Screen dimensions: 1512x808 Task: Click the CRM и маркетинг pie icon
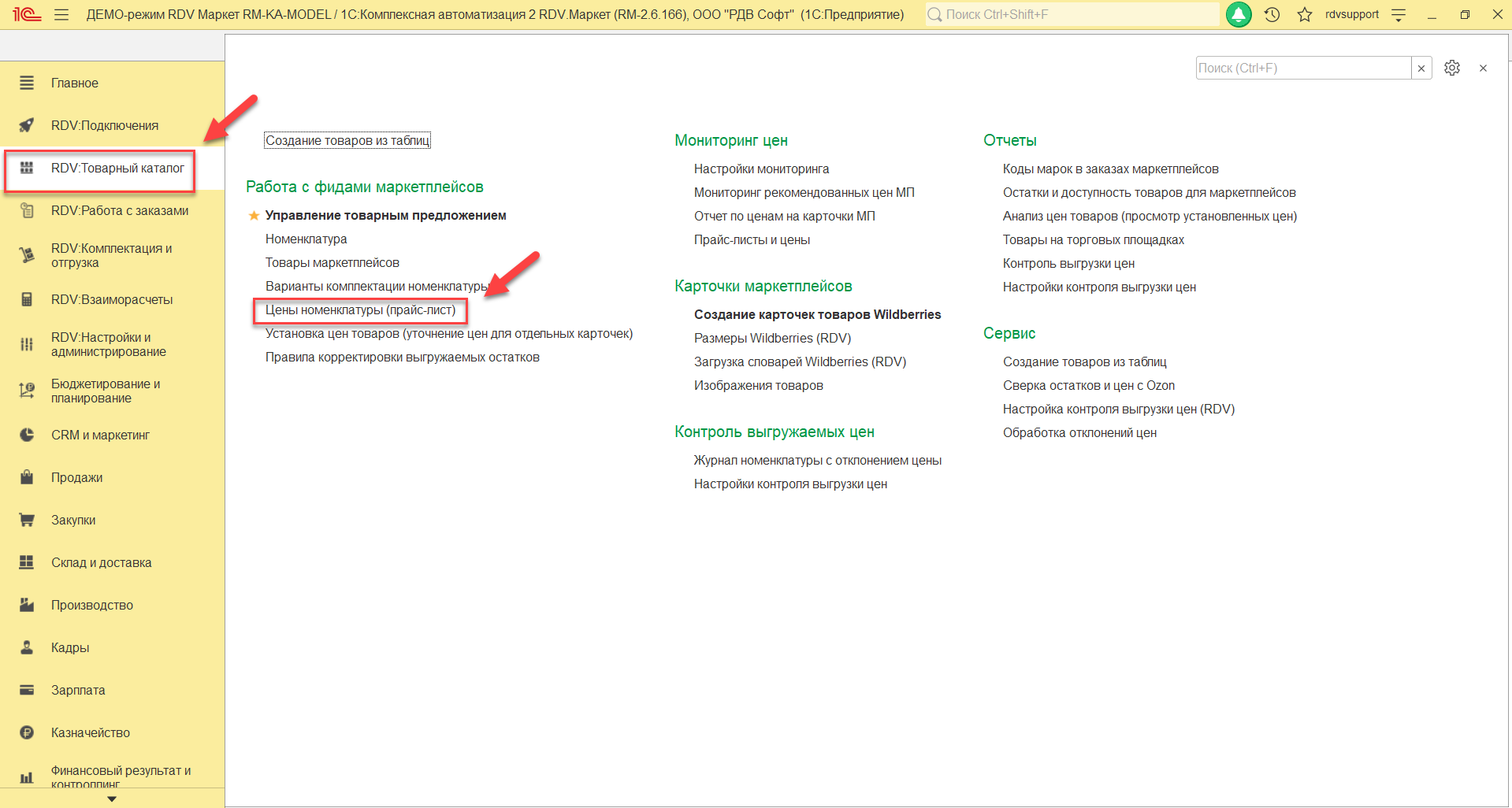click(x=27, y=435)
